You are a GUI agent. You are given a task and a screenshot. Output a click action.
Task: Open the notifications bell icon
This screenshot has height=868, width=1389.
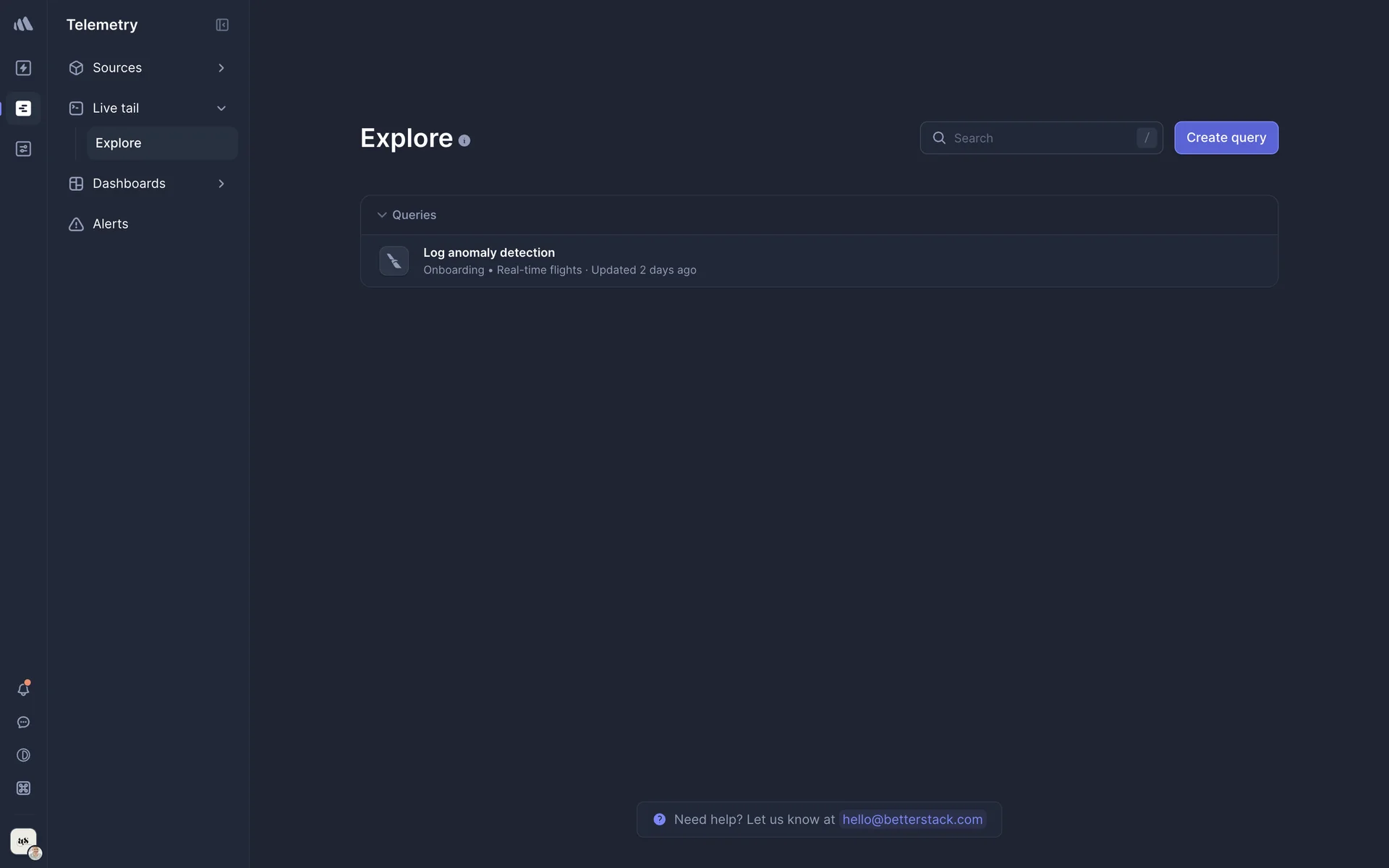point(23,689)
